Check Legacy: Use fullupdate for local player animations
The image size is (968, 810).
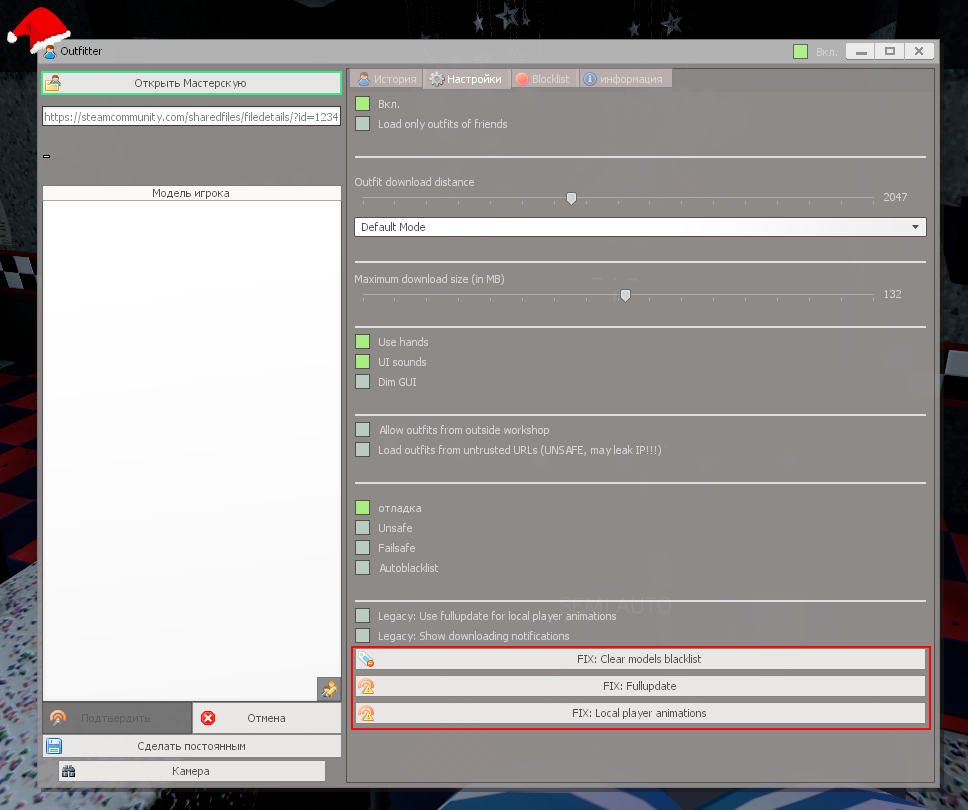(x=363, y=616)
